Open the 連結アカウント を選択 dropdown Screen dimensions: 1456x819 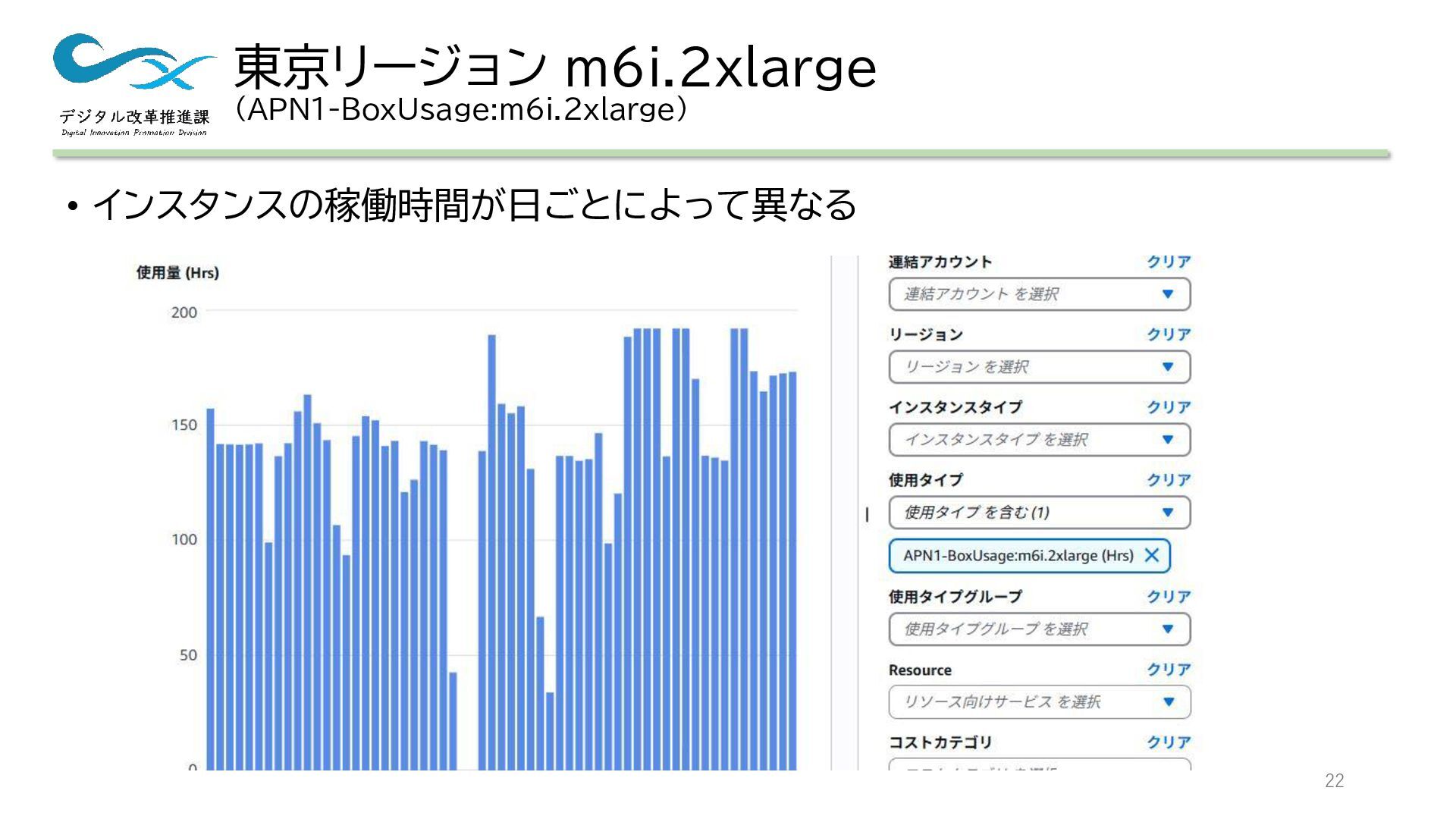coord(1040,294)
